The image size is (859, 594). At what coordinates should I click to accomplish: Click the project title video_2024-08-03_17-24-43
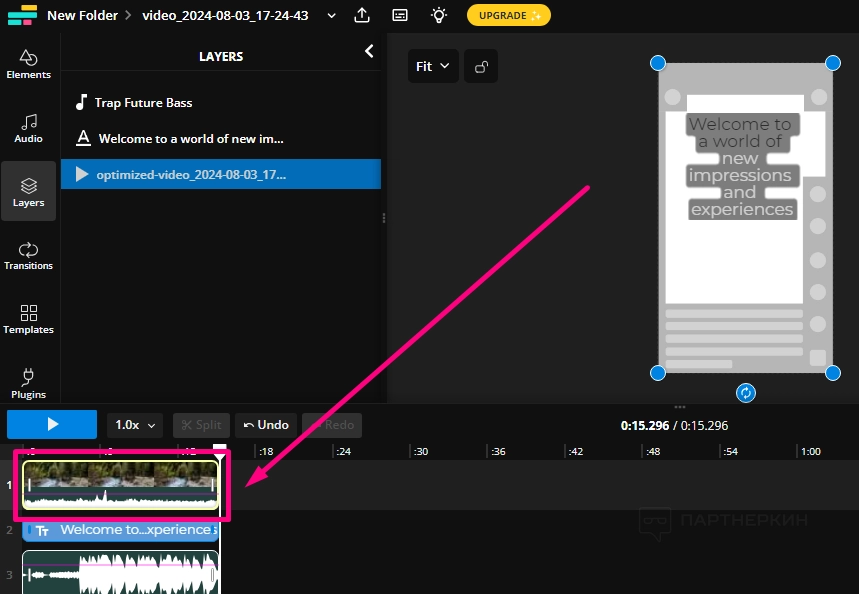pyautogui.click(x=225, y=15)
